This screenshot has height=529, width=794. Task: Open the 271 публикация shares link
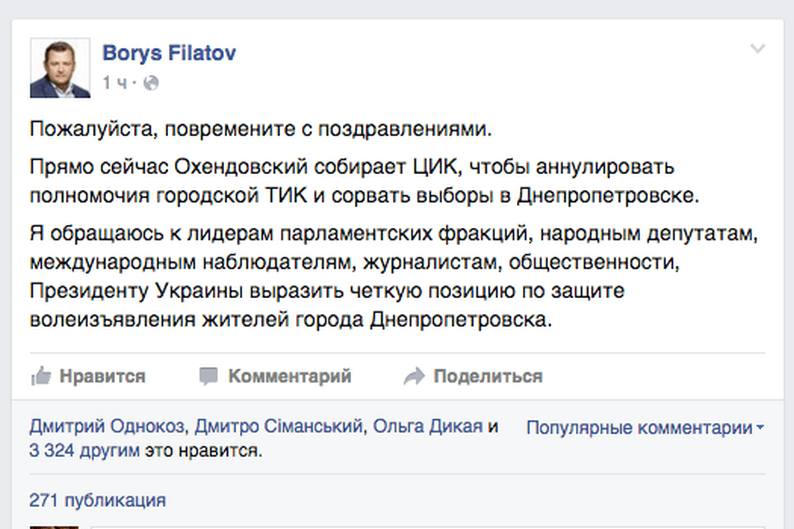tap(97, 500)
